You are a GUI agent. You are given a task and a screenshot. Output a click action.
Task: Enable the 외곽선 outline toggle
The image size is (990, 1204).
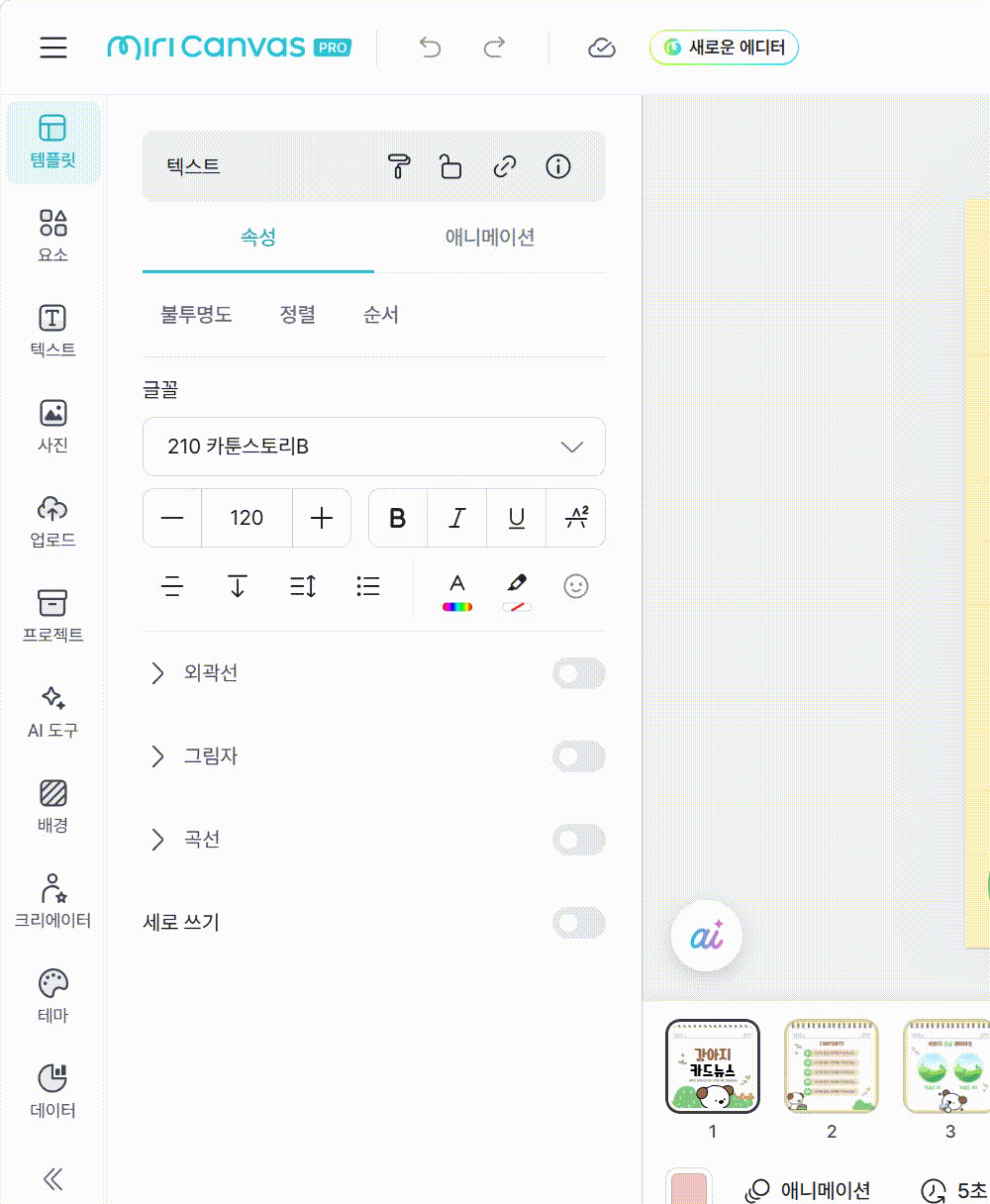point(578,674)
